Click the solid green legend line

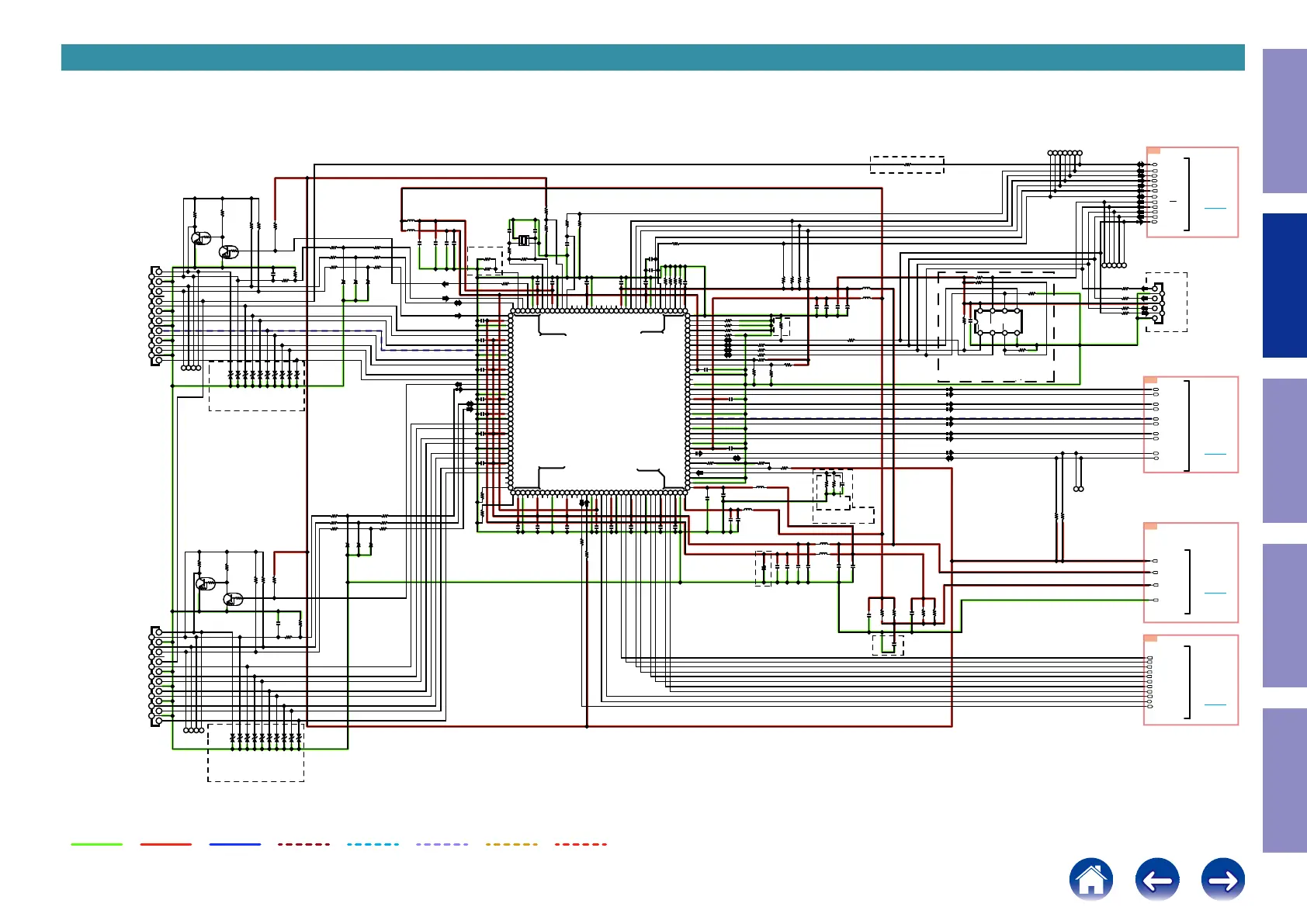pos(97,844)
